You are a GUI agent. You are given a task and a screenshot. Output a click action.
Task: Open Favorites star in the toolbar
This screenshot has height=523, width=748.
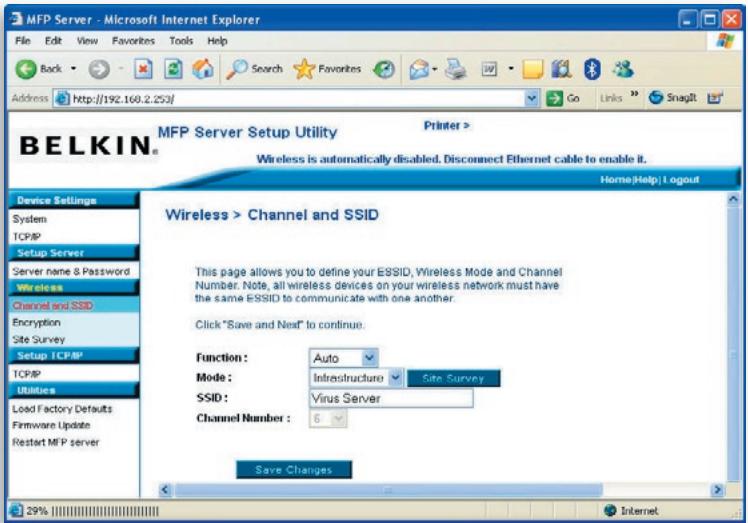pyautogui.click(x=327, y=69)
